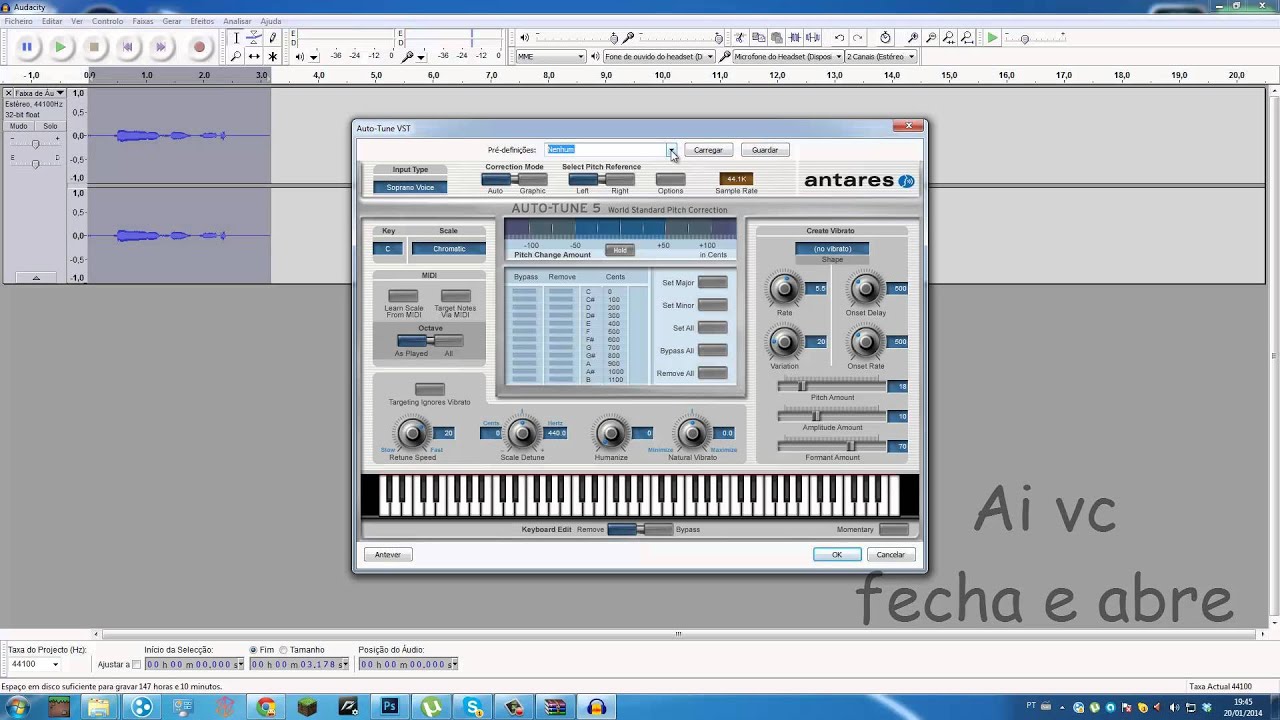
Task: Select the Multi-tool asterisk icon
Action: [x=272, y=56]
